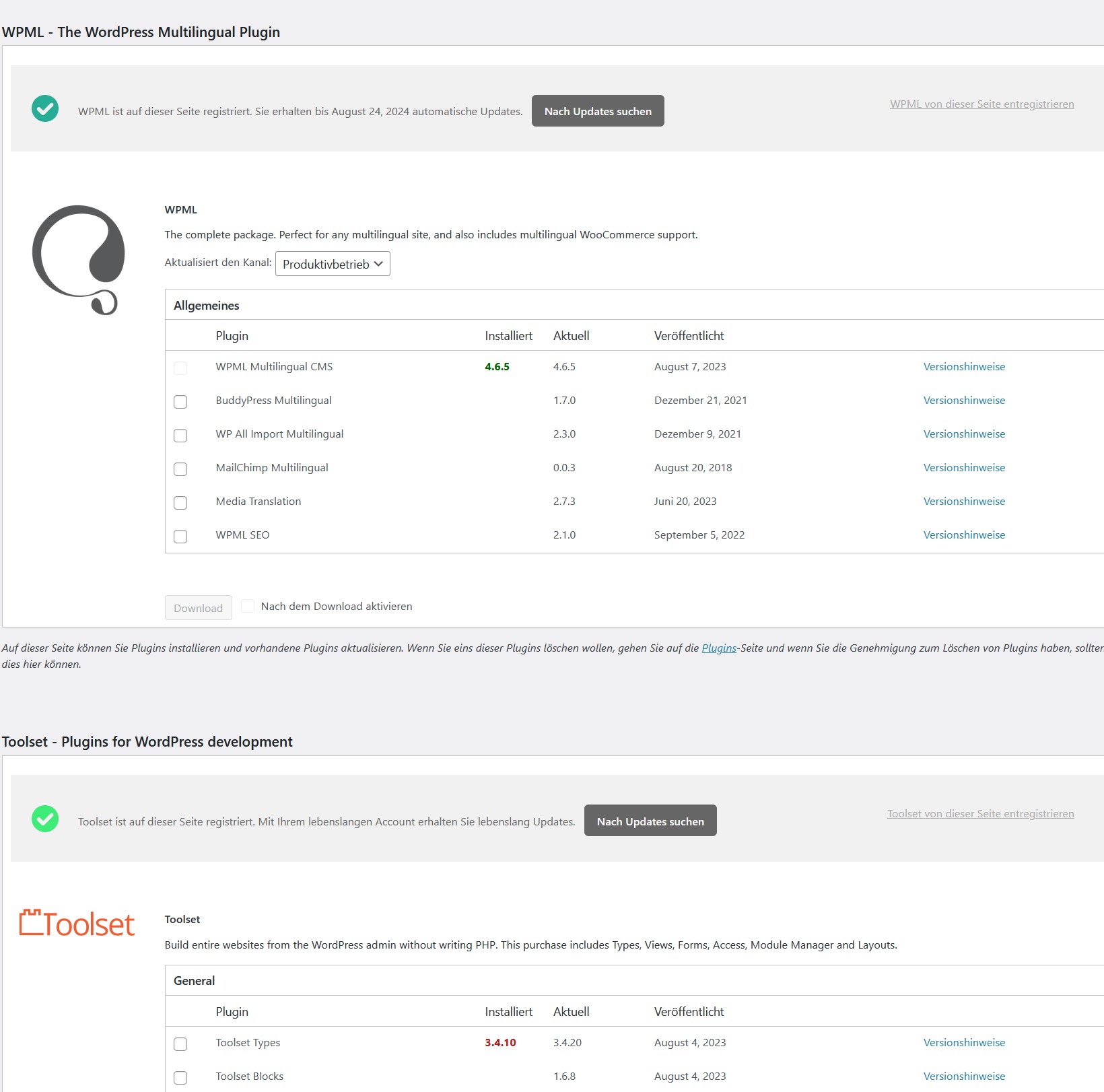Tick the Toolset Types checkbox
Image resolution: width=1104 pixels, height=1092 pixels.
[180, 1044]
